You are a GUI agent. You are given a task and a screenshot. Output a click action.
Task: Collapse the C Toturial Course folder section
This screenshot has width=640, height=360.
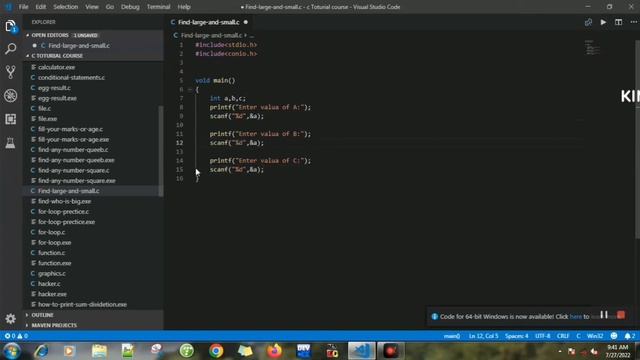[57, 56]
